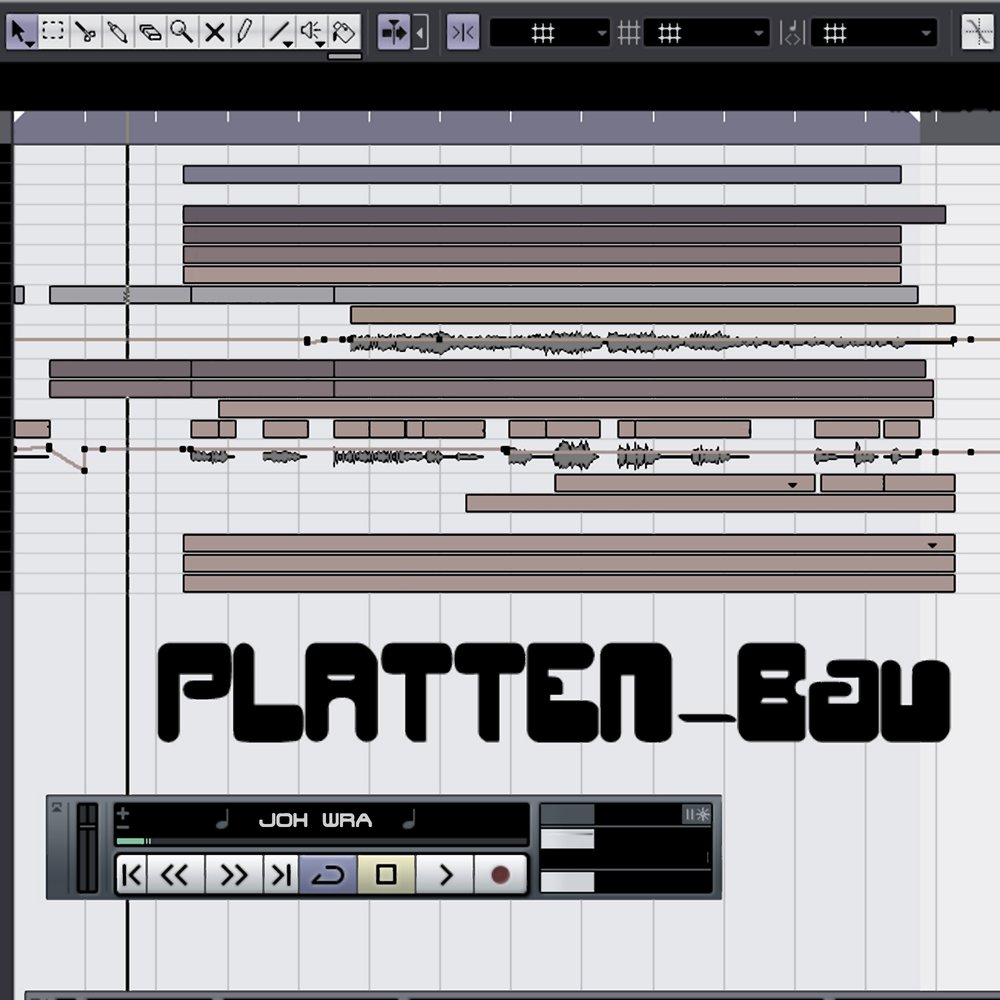Image resolution: width=1000 pixels, height=1000 pixels.
Task: Toggle Snap on or off
Action: [x=462, y=33]
